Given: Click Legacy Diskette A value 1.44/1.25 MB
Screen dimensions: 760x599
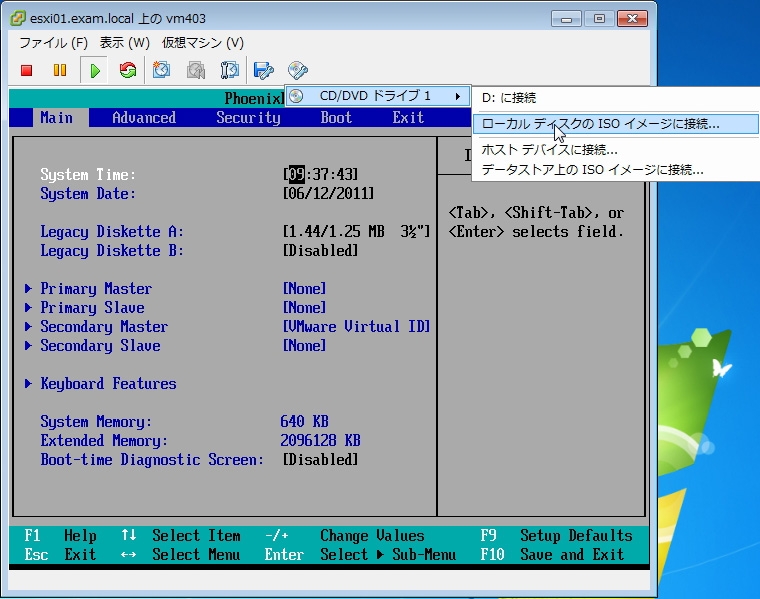Looking at the screenshot, I should (x=356, y=232).
